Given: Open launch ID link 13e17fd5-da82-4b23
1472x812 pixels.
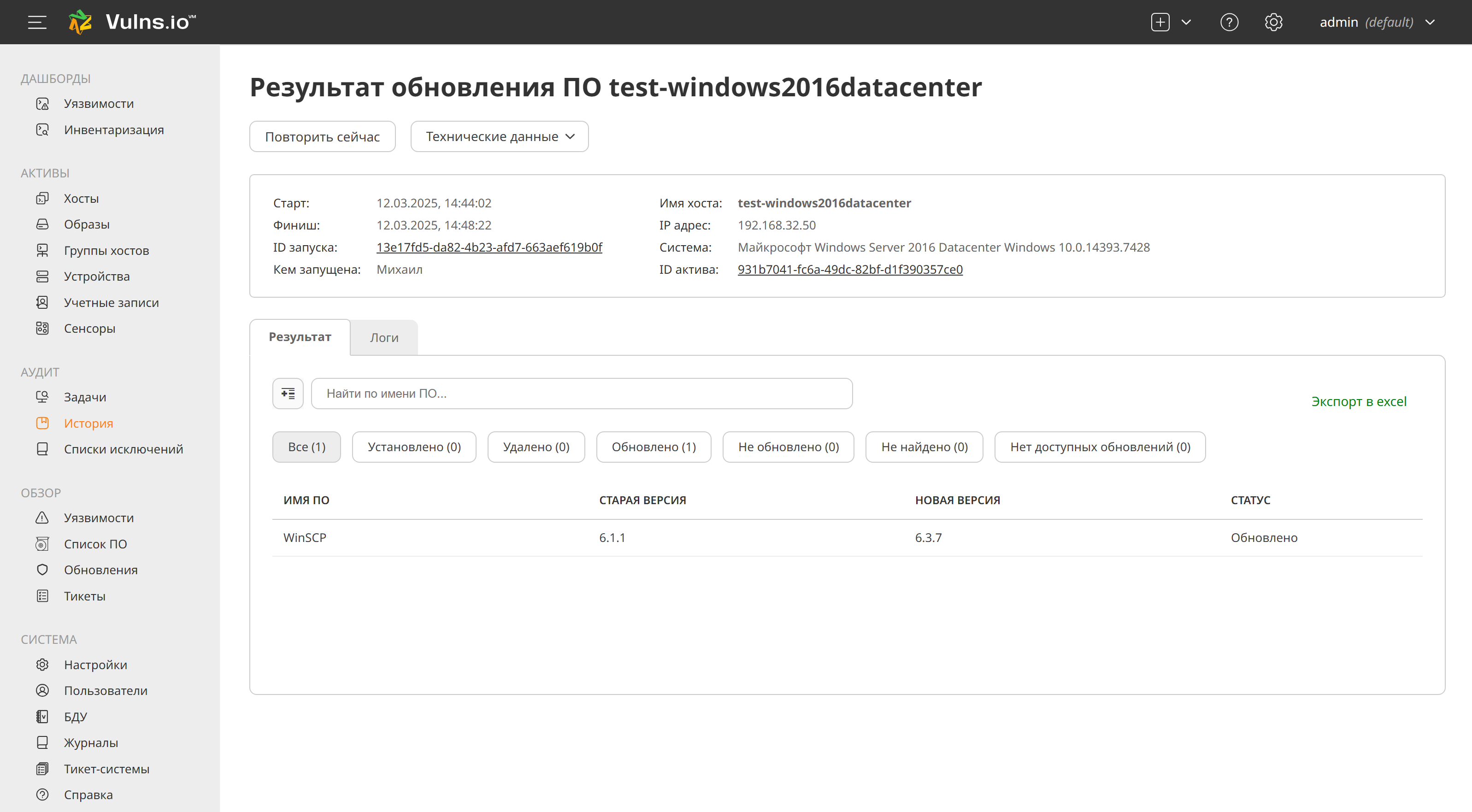Looking at the screenshot, I should pos(489,247).
